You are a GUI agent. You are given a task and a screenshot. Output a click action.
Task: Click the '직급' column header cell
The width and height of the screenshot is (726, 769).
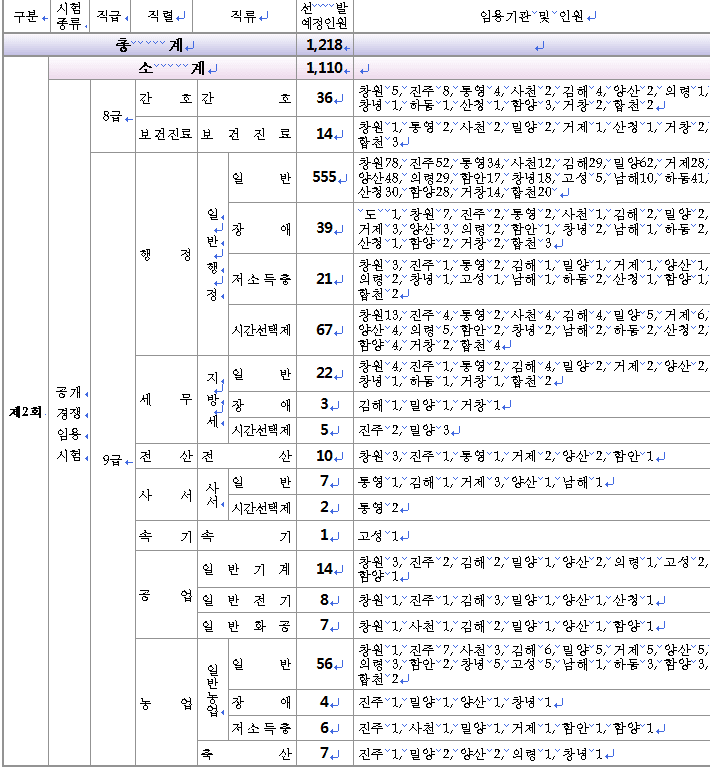(x=112, y=16)
